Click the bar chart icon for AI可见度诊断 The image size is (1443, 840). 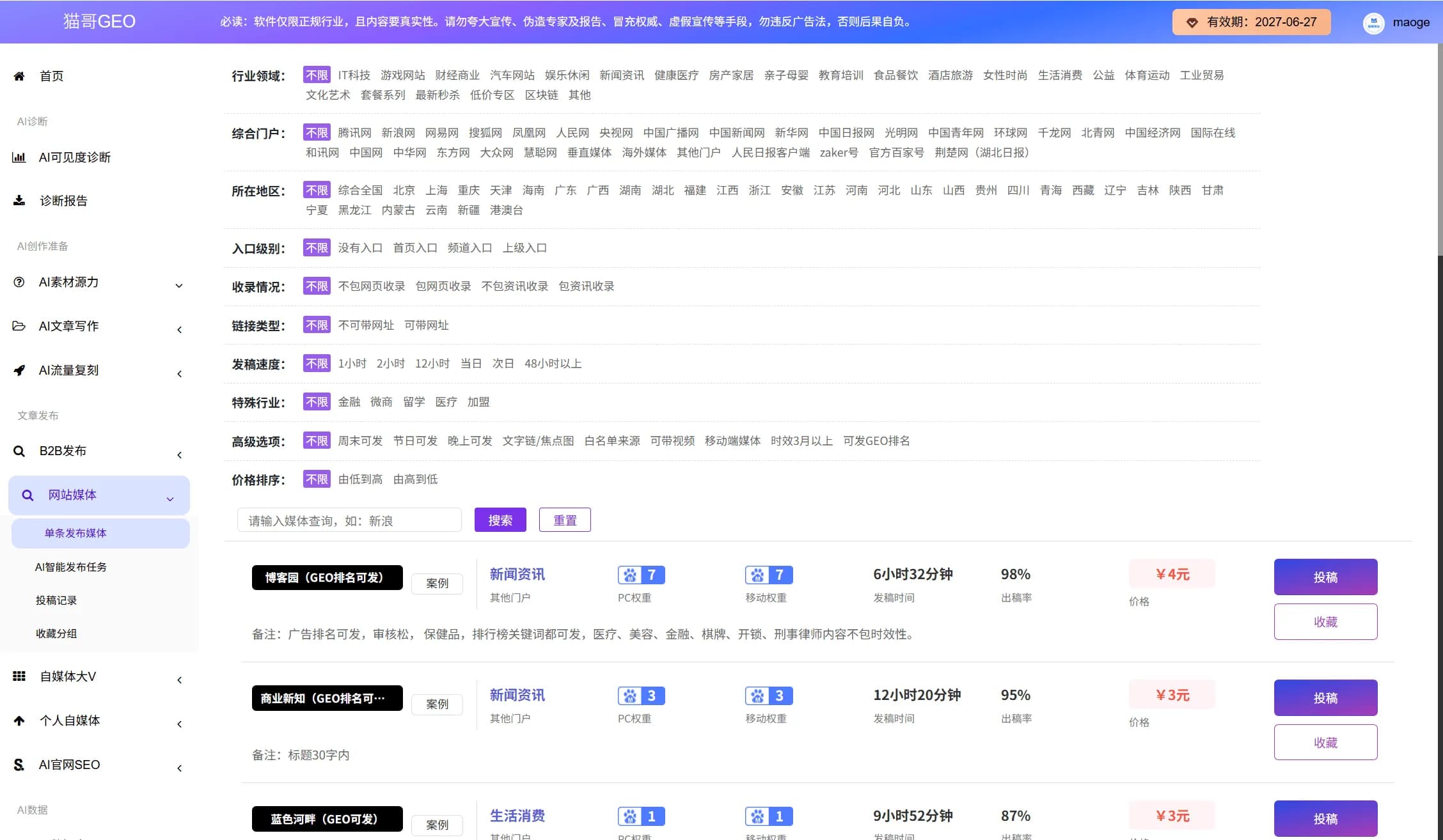[x=19, y=157]
